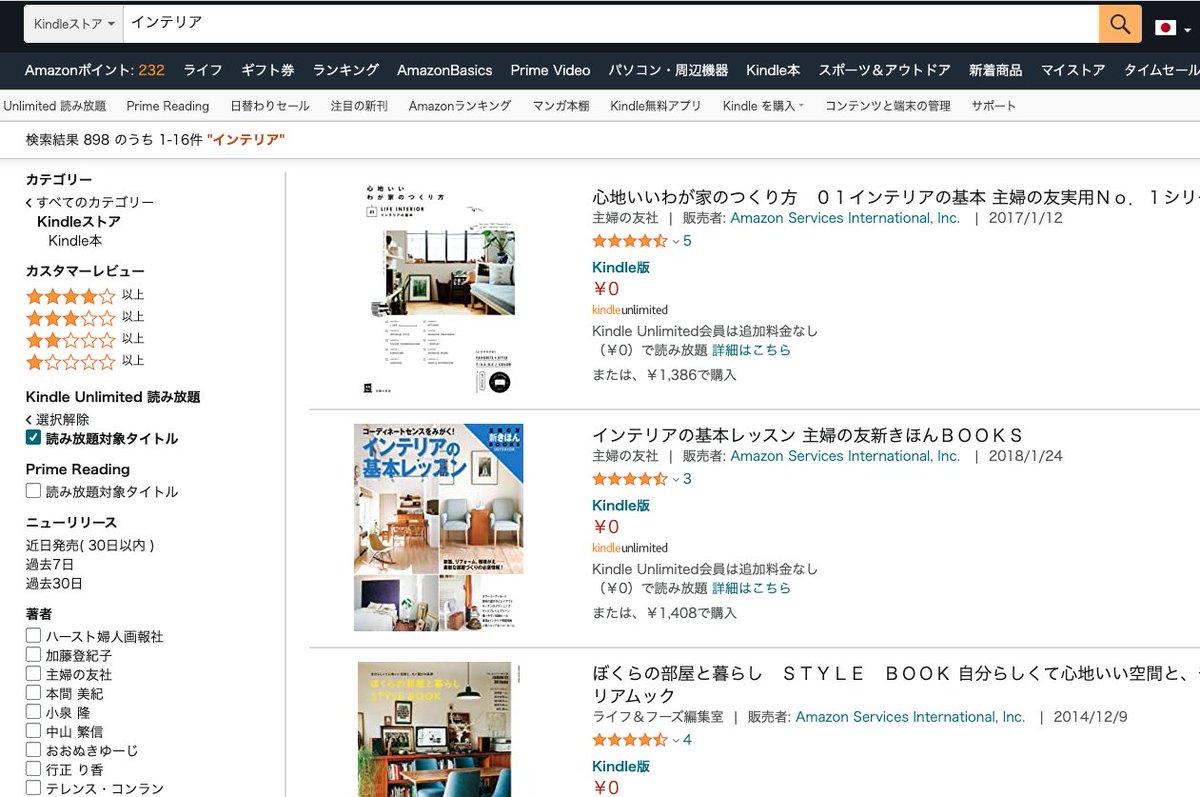Open パソコン・周辺機器 in the navigation bar
This screenshot has height=797, width=1200.
668,70
